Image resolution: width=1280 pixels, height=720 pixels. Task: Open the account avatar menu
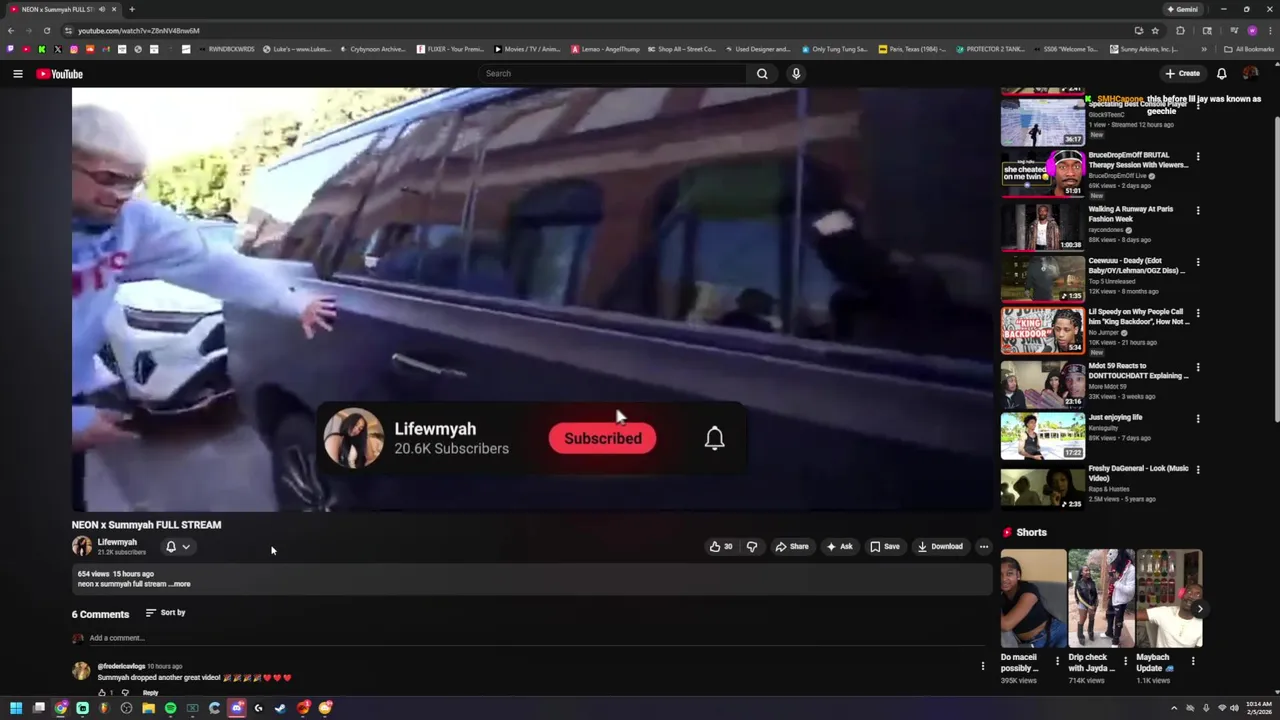(x=1250, y=73)
